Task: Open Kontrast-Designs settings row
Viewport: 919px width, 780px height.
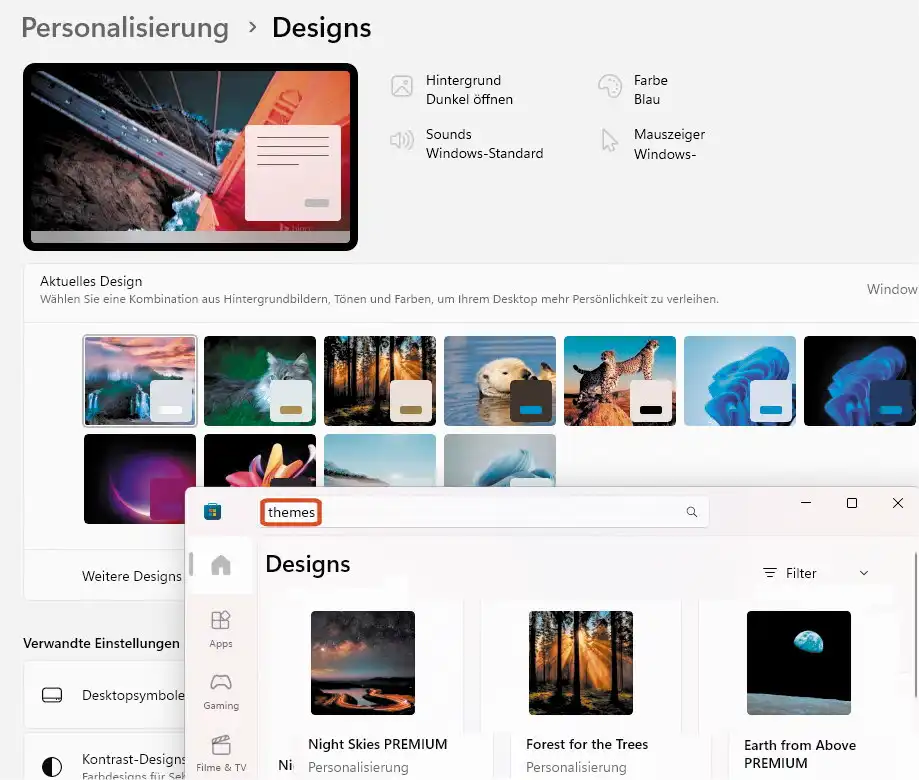Action: (x=104, y=757)
